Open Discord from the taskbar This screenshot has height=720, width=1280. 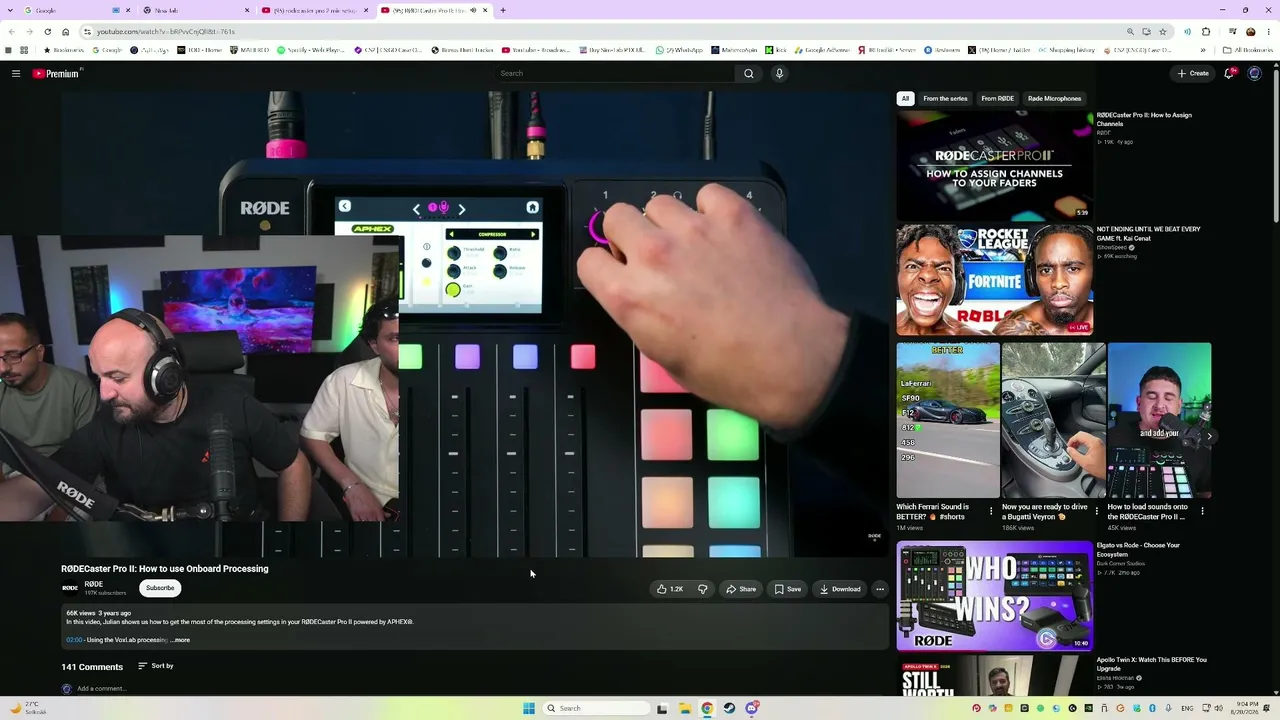pos(752,708)
